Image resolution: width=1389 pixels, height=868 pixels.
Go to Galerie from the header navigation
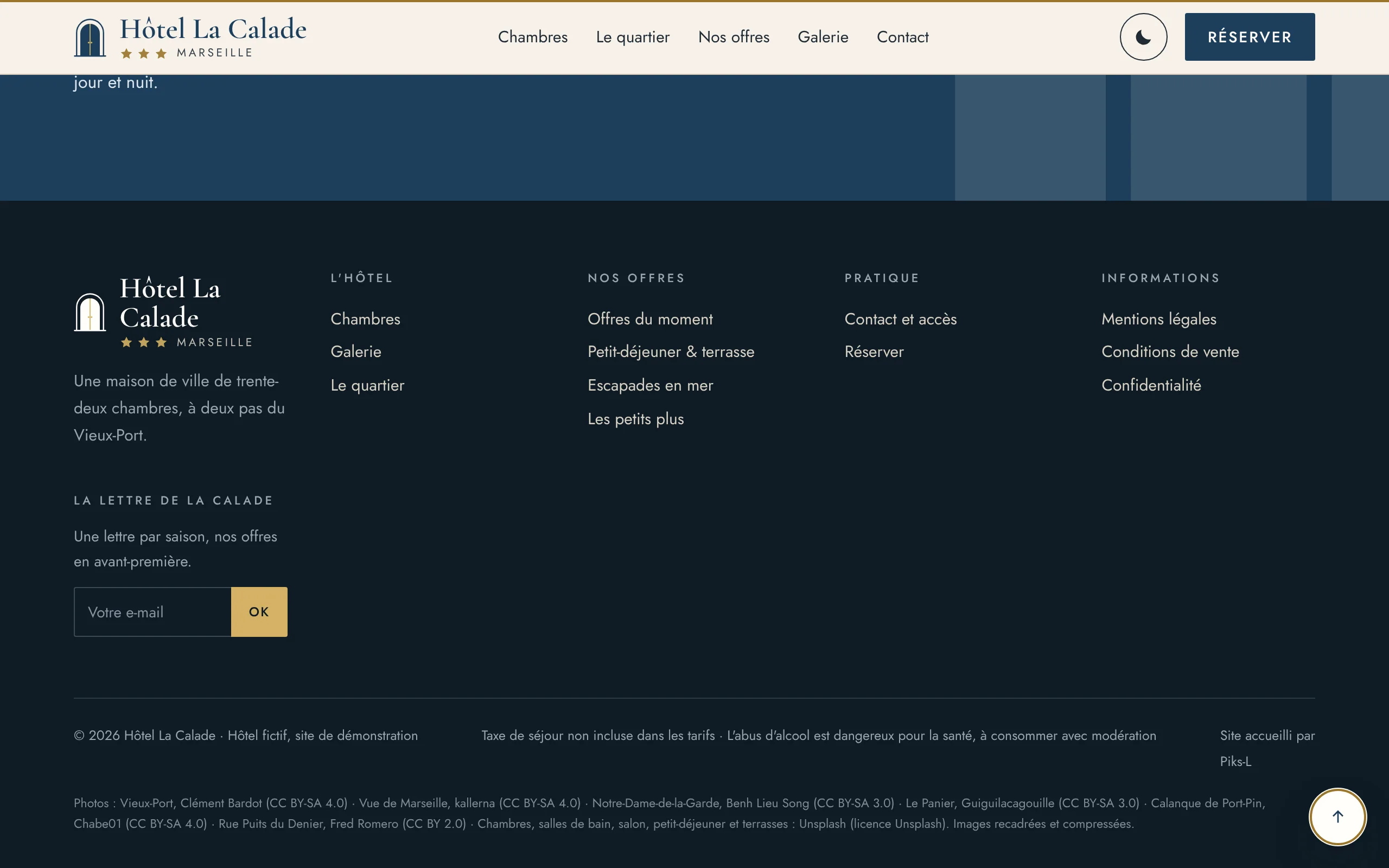tap(823, 37)
